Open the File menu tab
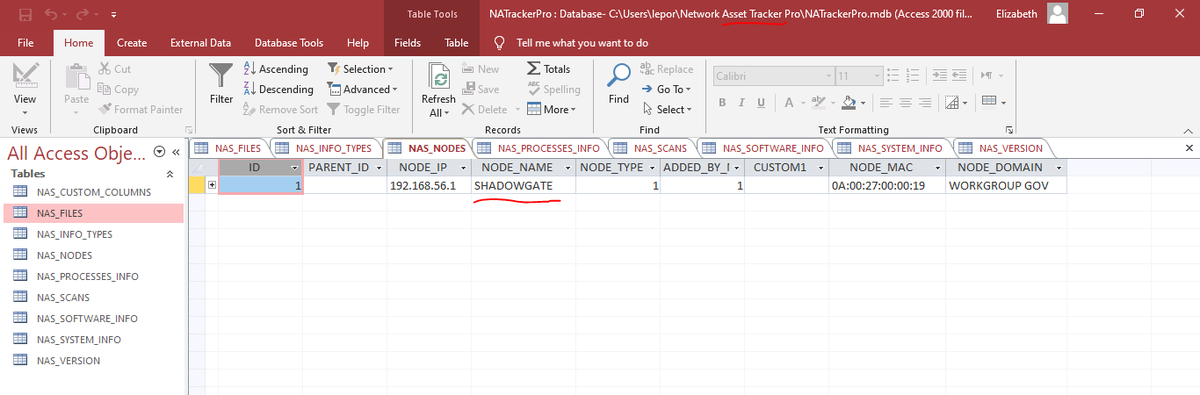The height and width of the screenshot is (395, 1200). (26, 43)
